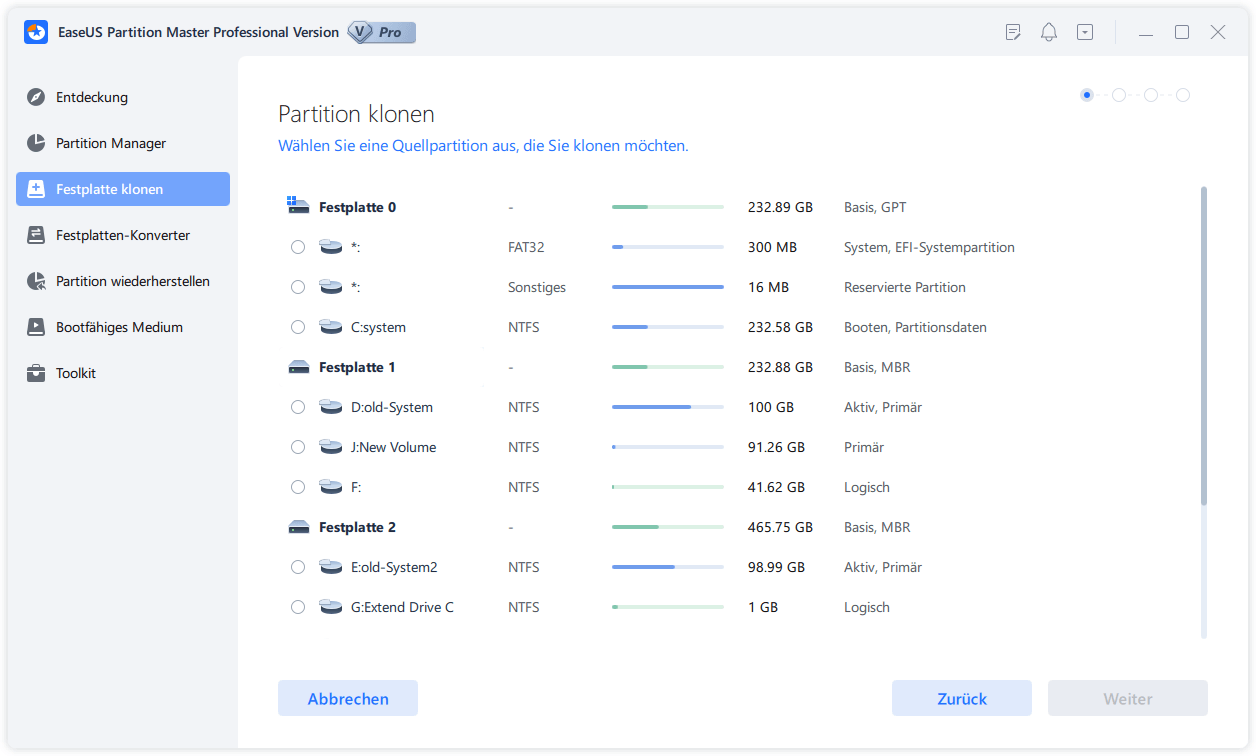Click the Festplatte 0 disk icon
The width and height of the screenshot is (1256, 756).
(x=298, y=206)
